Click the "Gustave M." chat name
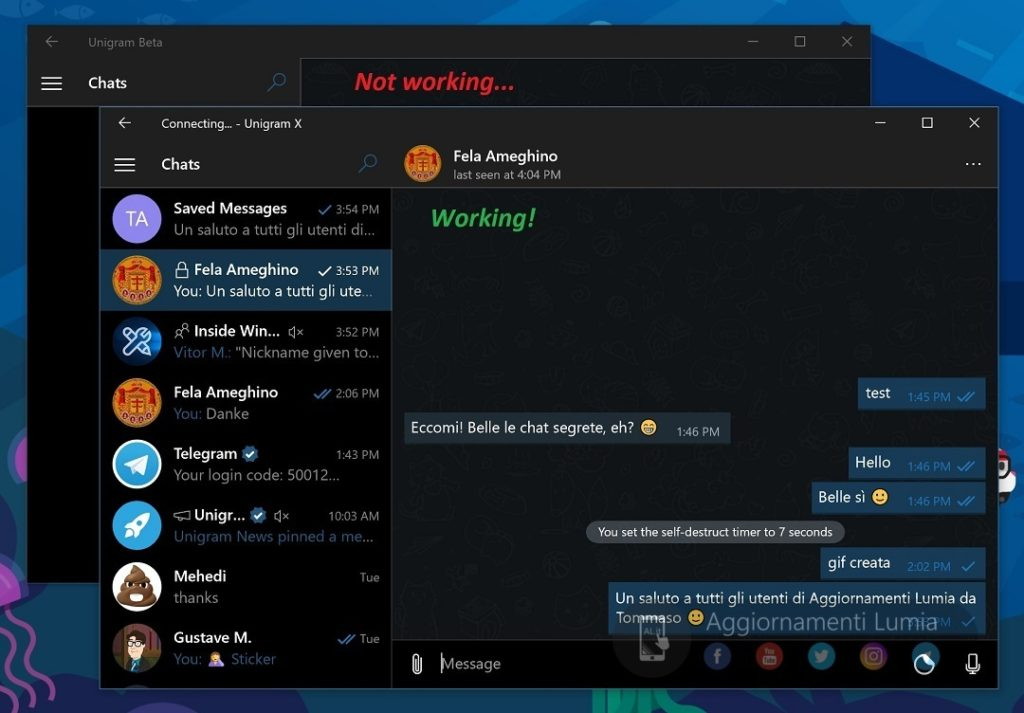This screenshot has height=713, width=1024. 212,638
